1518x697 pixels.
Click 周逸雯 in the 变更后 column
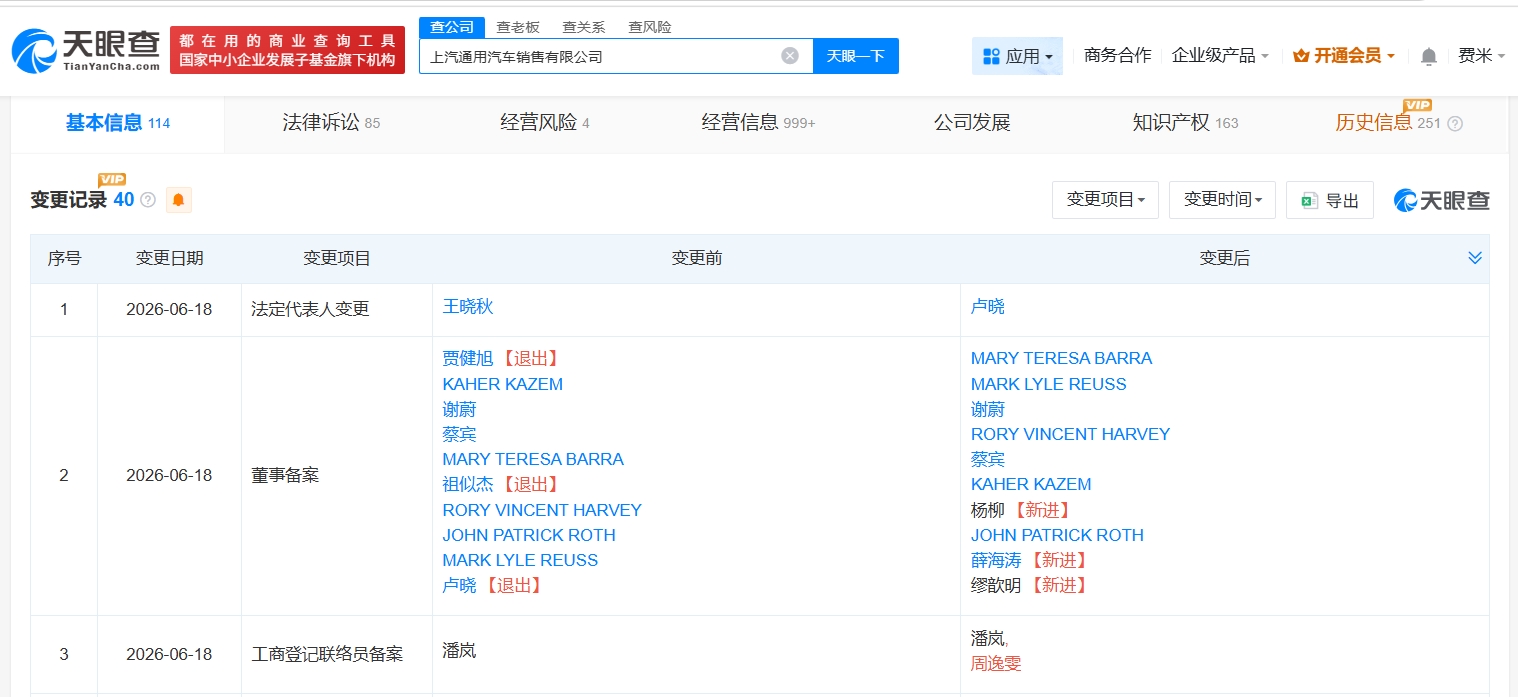coord(996,664)
